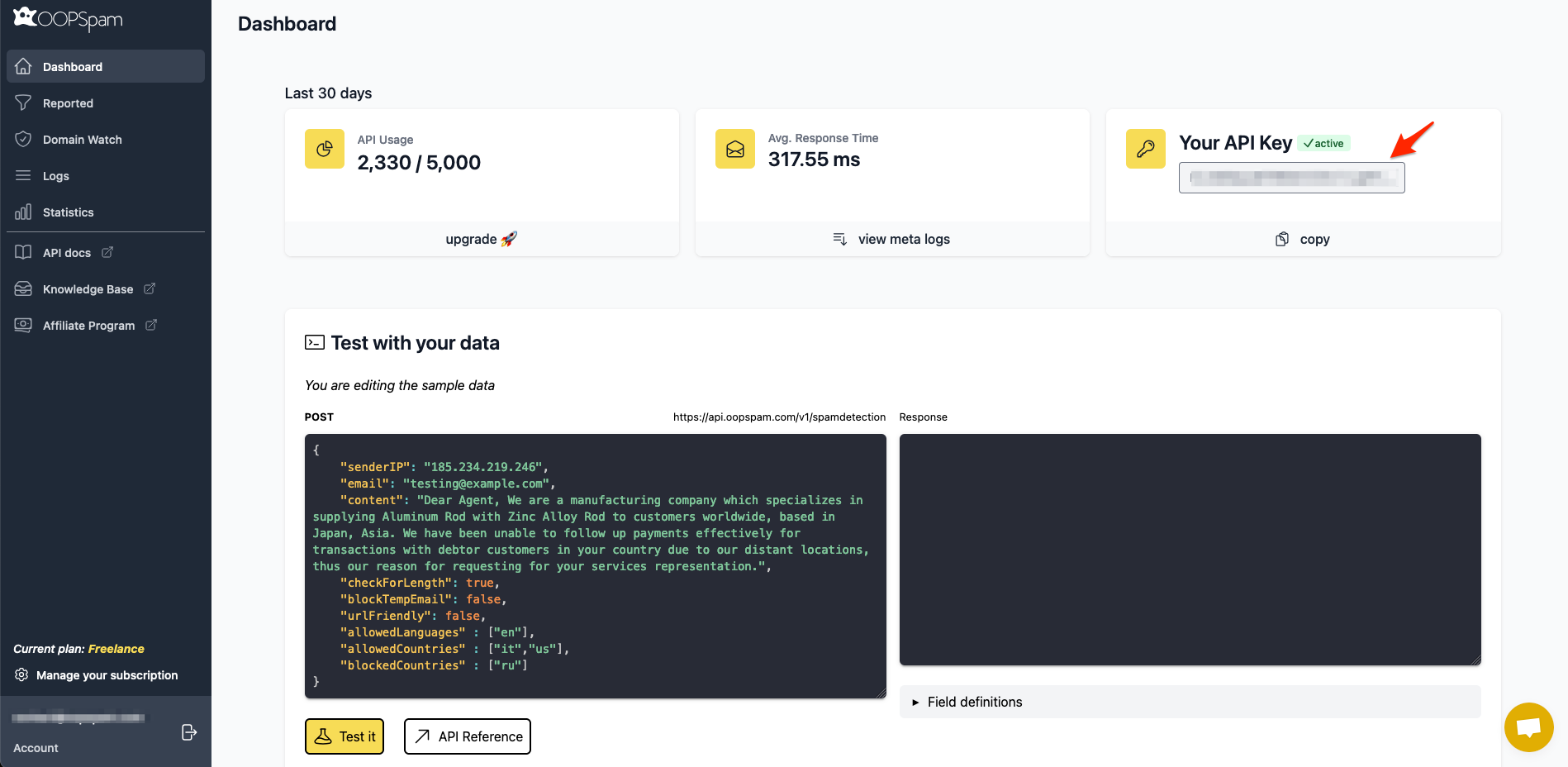Image resolution: width=1568 pixels, height=767 pixels.
Task: Click Manage your subscription
Action: click(x=107, y=675)
